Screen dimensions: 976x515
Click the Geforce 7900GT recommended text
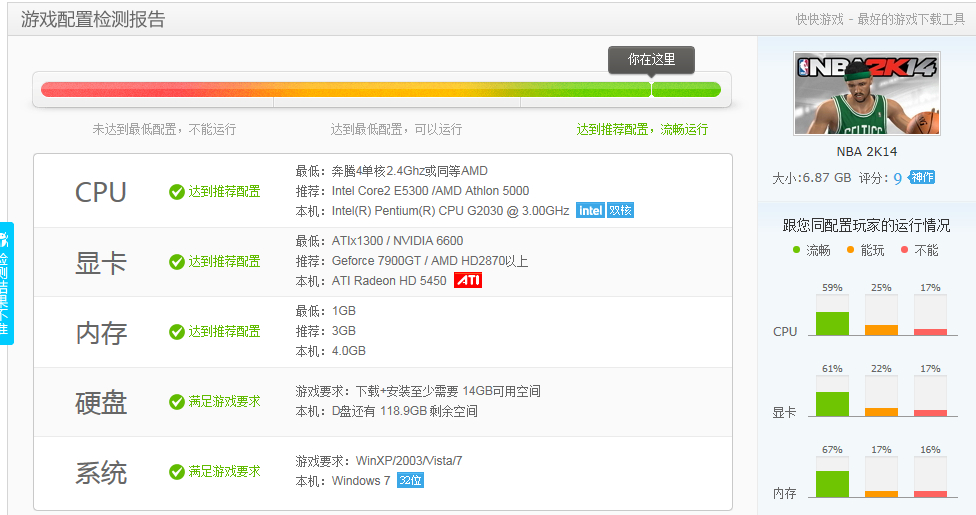click(429, 261)
